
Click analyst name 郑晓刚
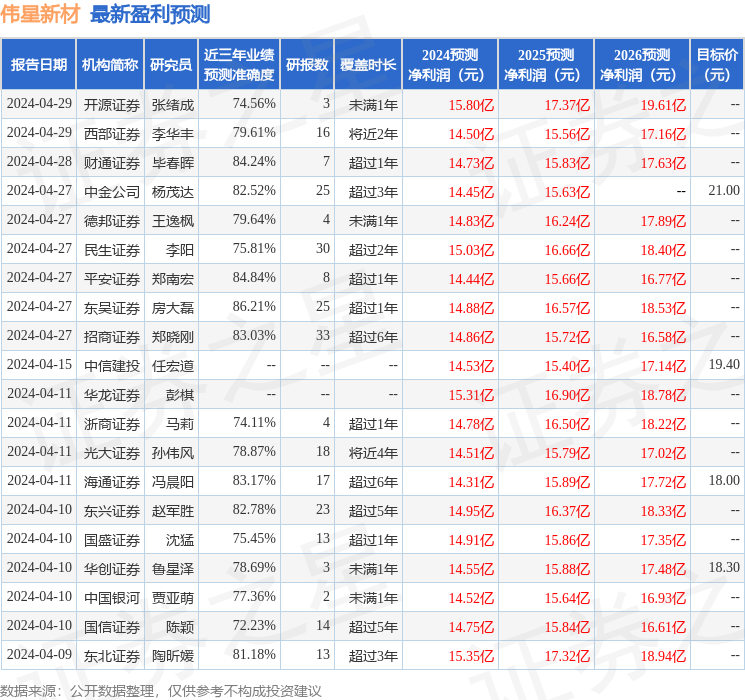click(173, 337)
